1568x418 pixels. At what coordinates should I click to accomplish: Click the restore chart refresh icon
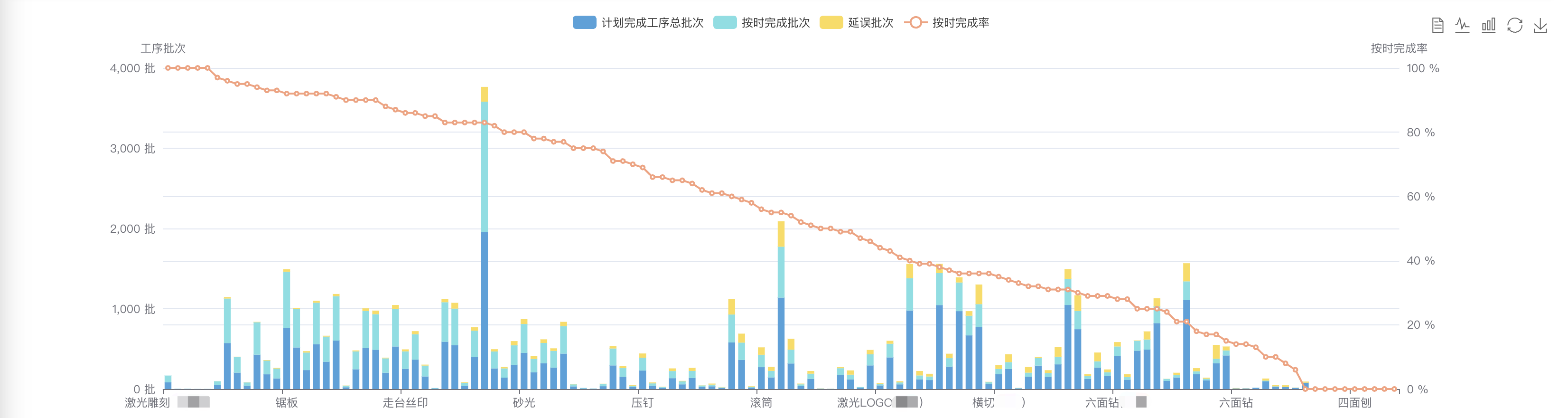[1514, 25]
